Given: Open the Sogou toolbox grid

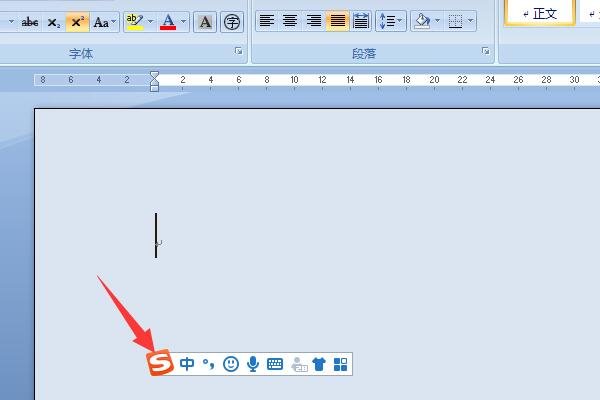Looking at the screenshot, I should pos(340,364).
